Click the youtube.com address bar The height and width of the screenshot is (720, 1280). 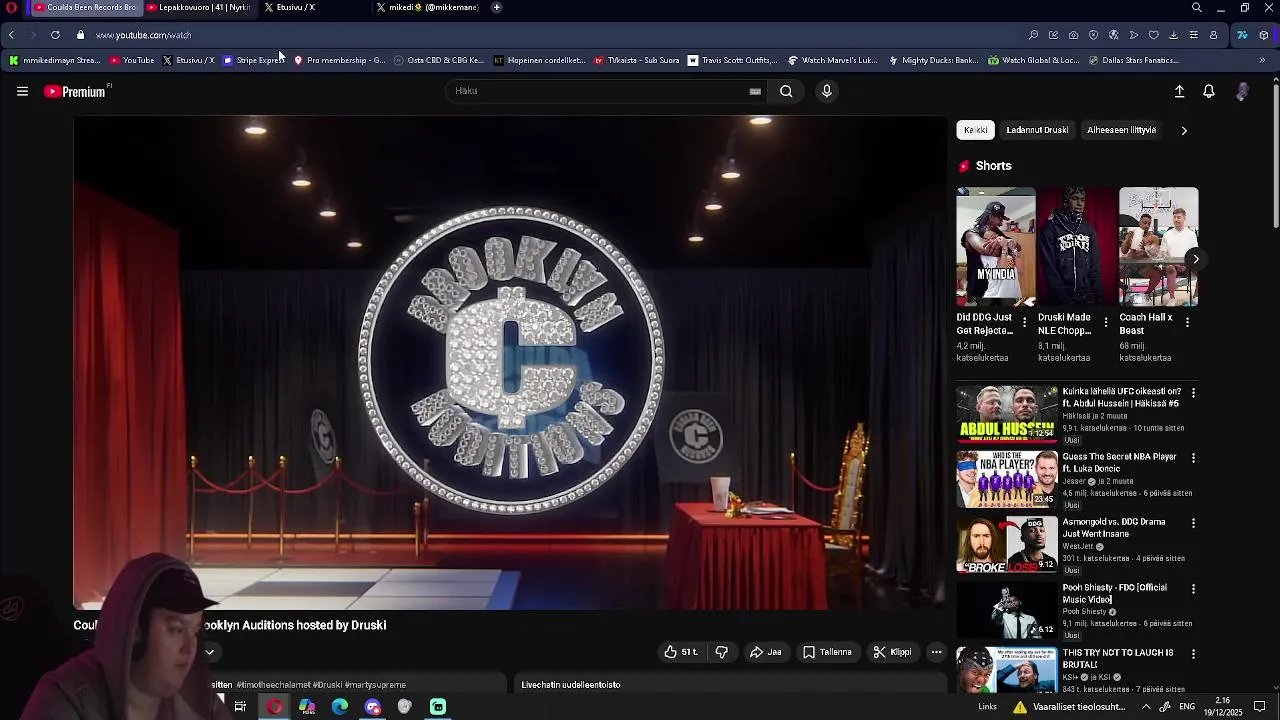(143, 35)
